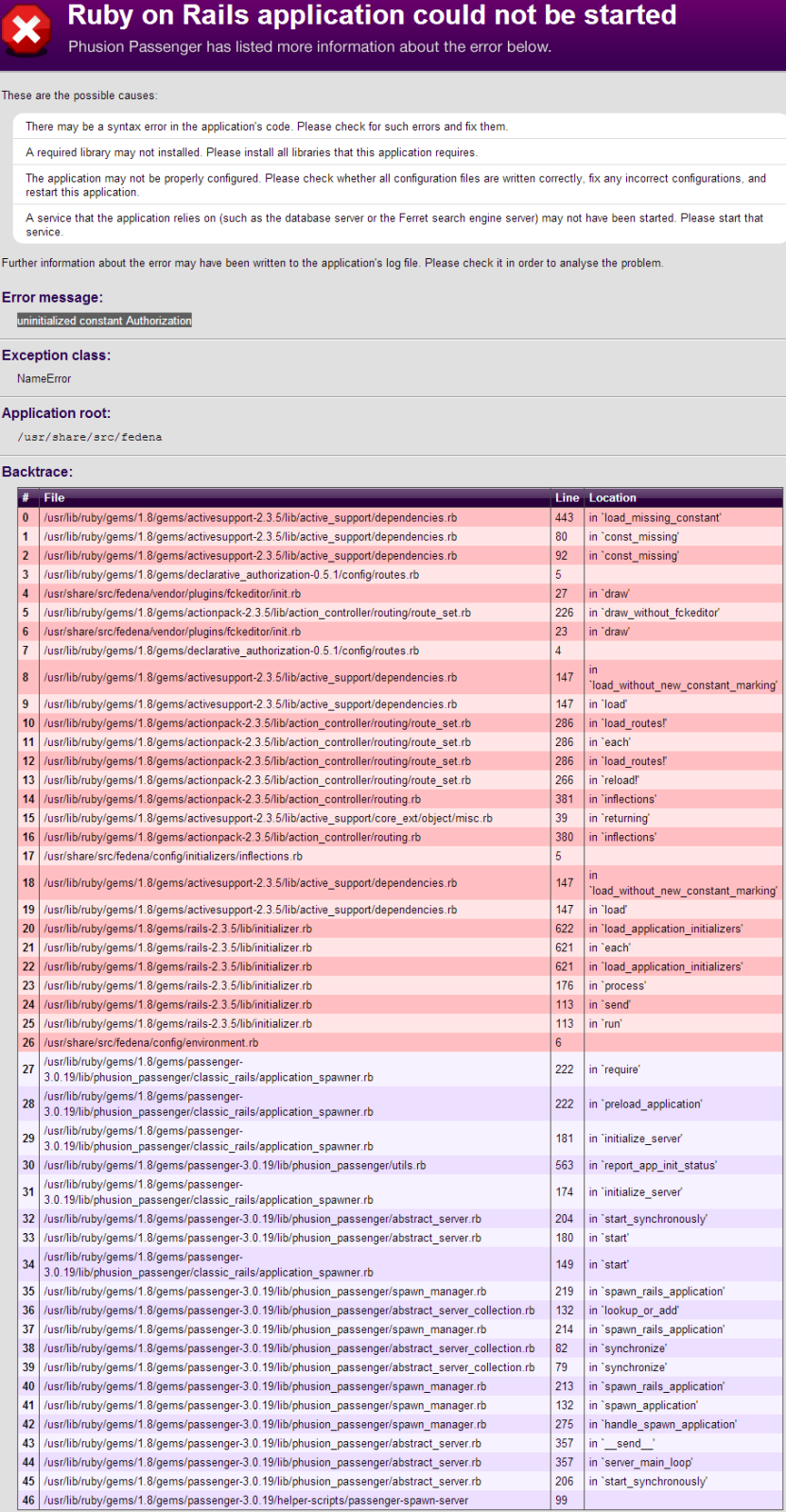This screenshot has height=1512, width=786.
Task: Click location '__send__' in row 43
Action: pos(621,1443)
